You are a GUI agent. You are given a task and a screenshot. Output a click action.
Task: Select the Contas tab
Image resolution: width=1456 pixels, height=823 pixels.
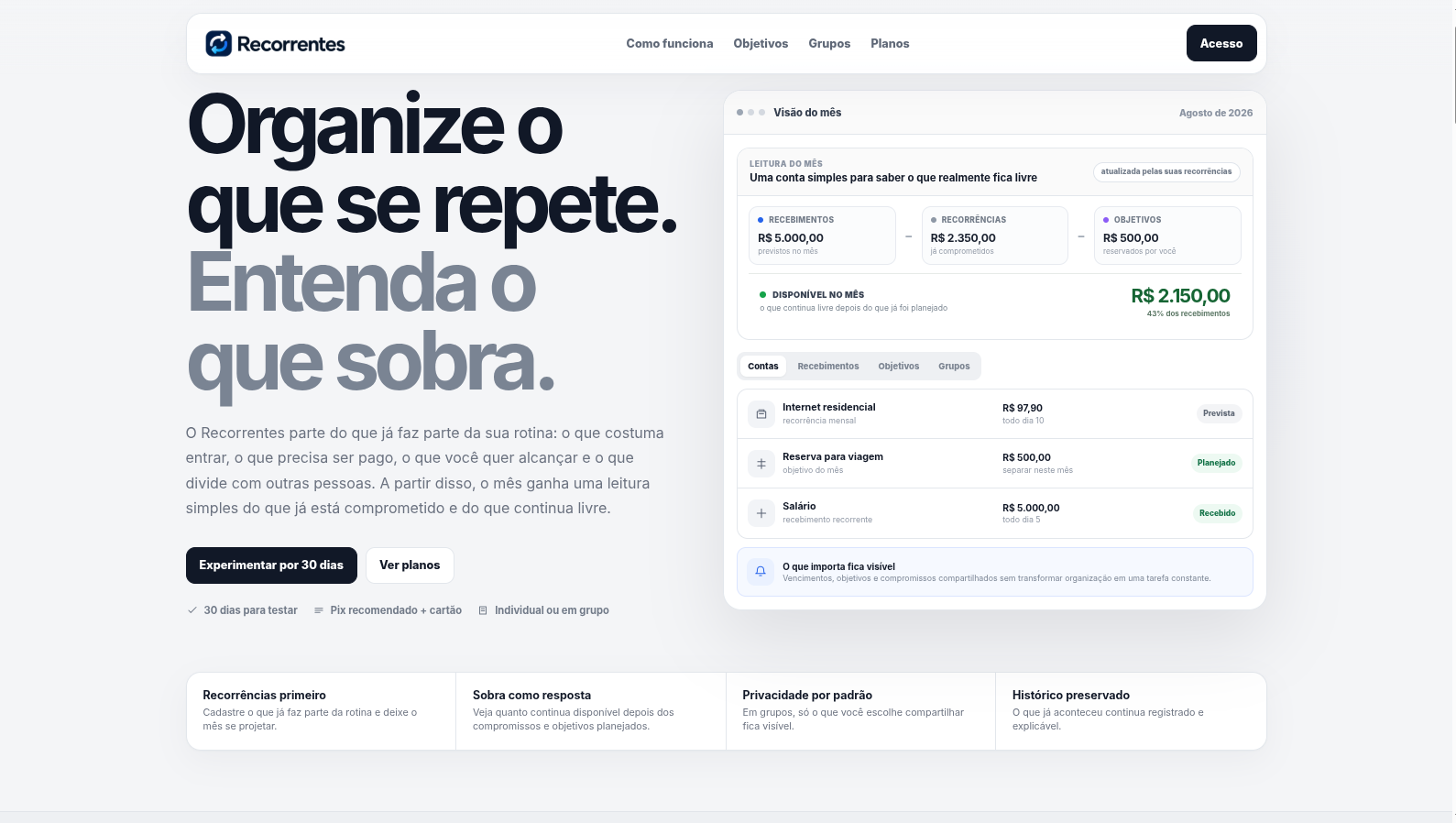click(x=763, y=367)
